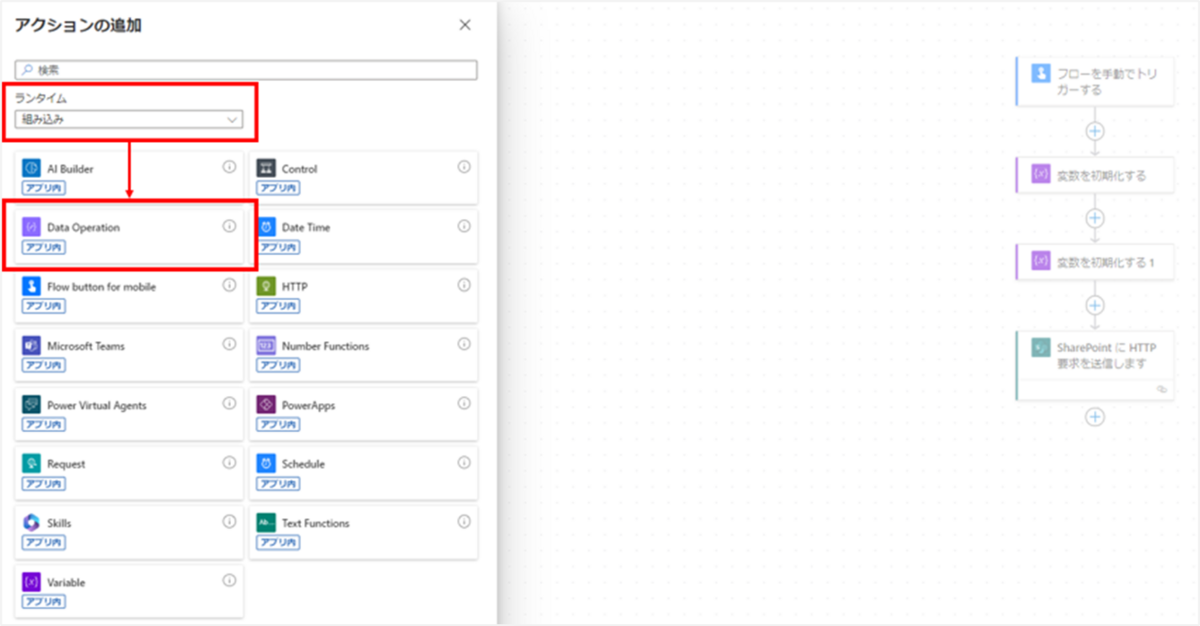Screen dimensions: 1200x626
Task: Show info for Schedule connector
Action: click(x=464, y=462)
